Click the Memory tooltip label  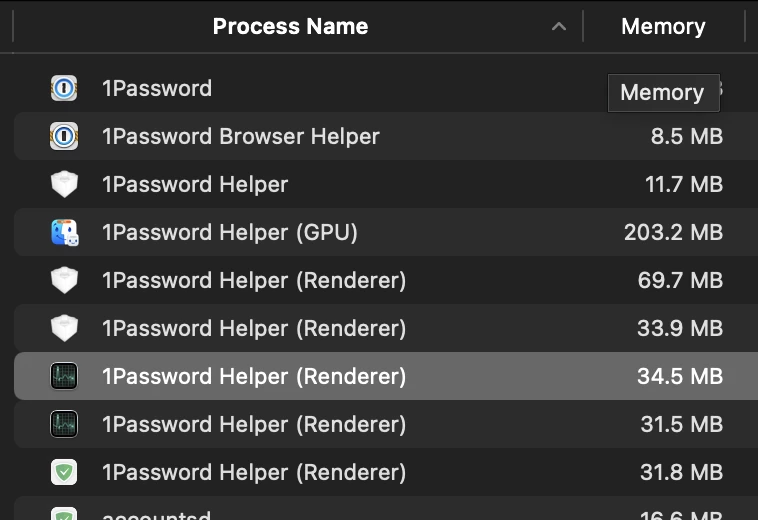tap(663, 93)
